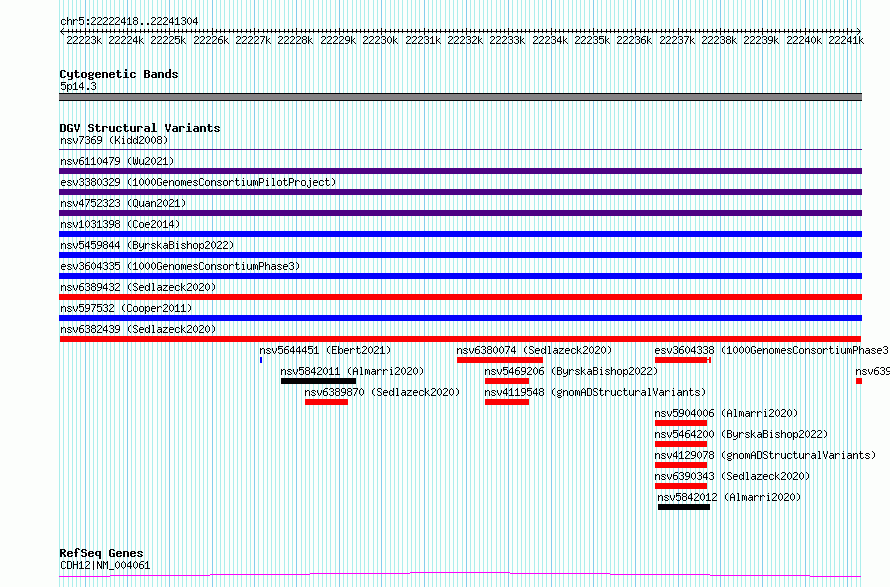Click the RefSeq Genes track title

101,553
